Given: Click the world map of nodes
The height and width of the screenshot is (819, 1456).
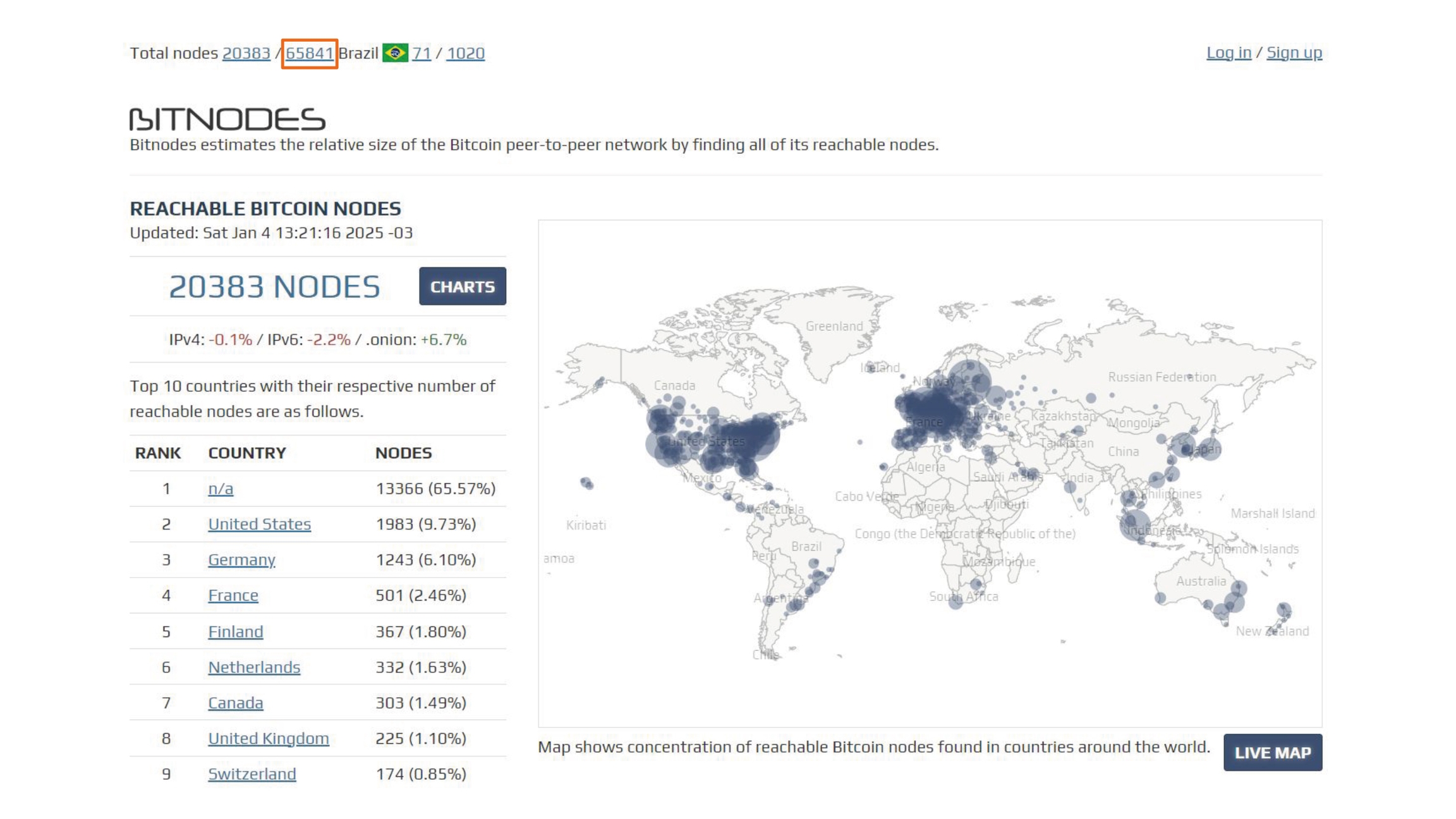Looking at the screenshot, I should point(929,474).
